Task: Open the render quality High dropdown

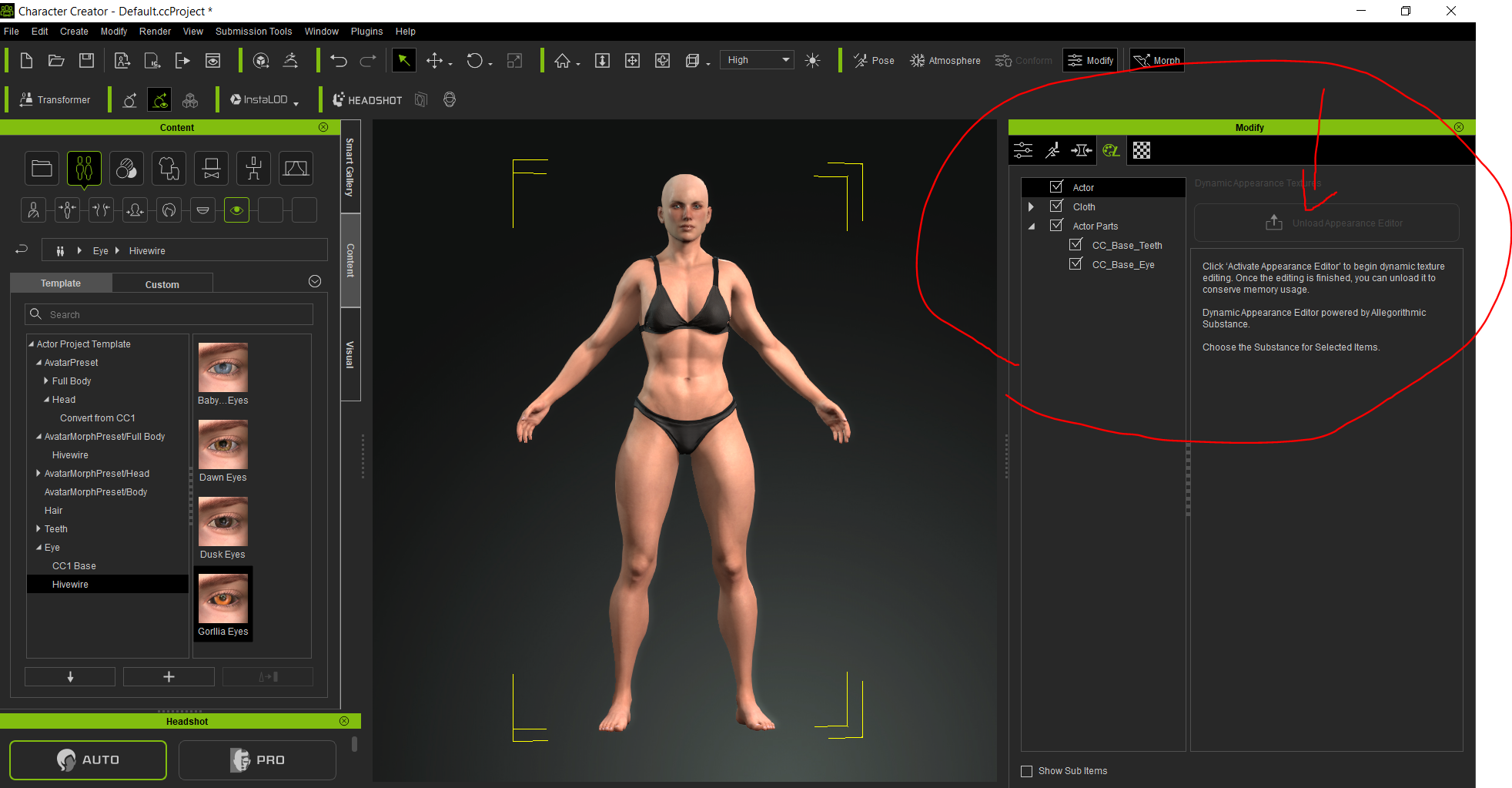Action: click(757, 60)
